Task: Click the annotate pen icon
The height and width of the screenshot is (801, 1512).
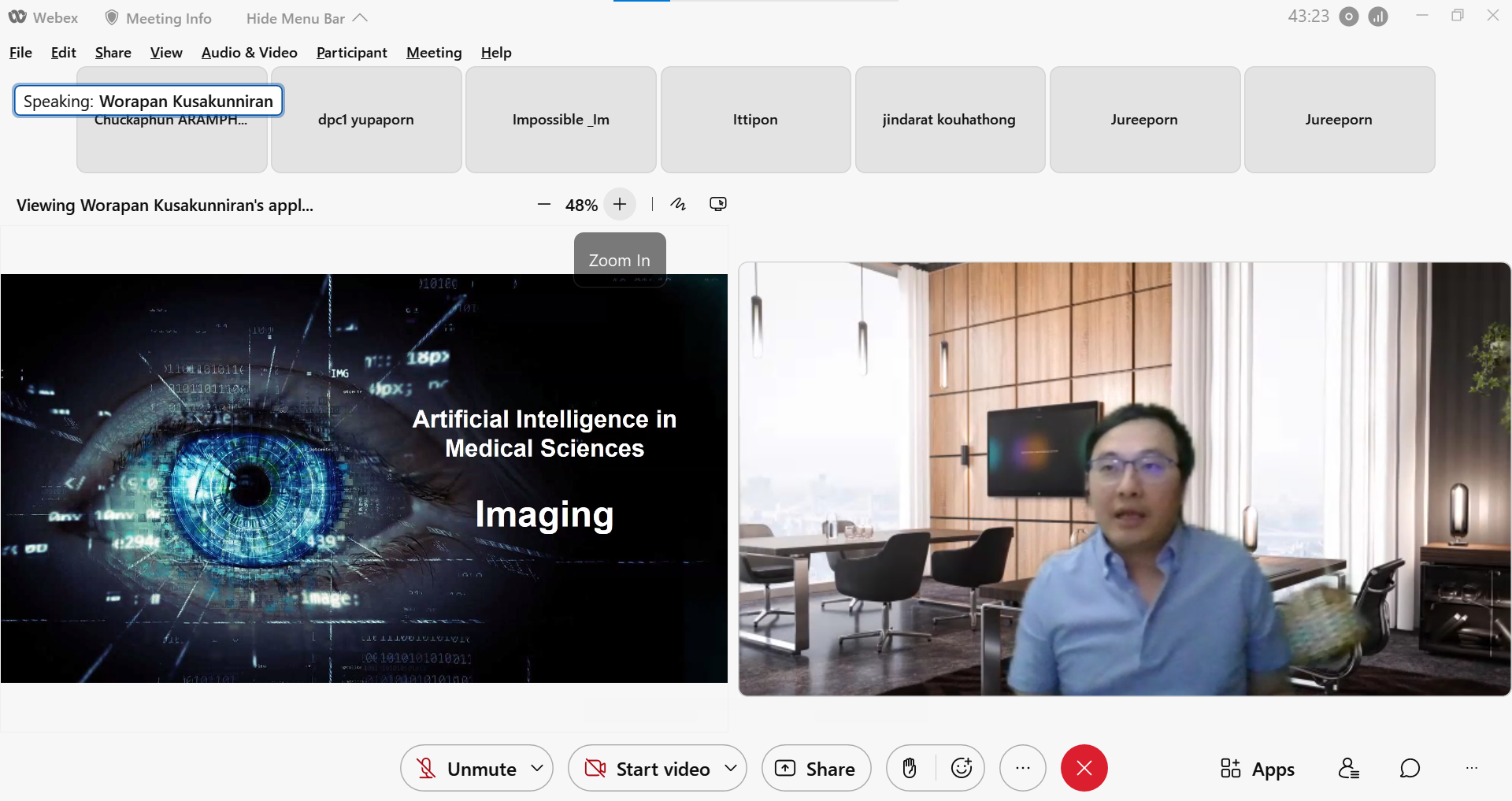Action: pos(678,205)
